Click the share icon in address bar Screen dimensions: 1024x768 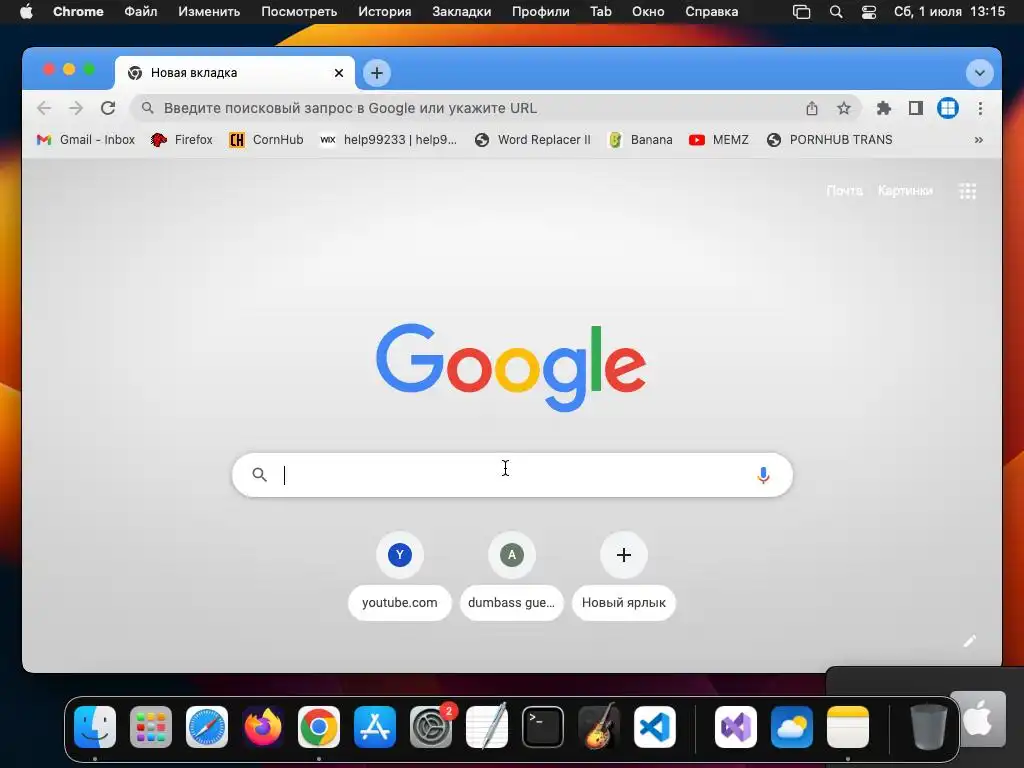tap(812, 108)
